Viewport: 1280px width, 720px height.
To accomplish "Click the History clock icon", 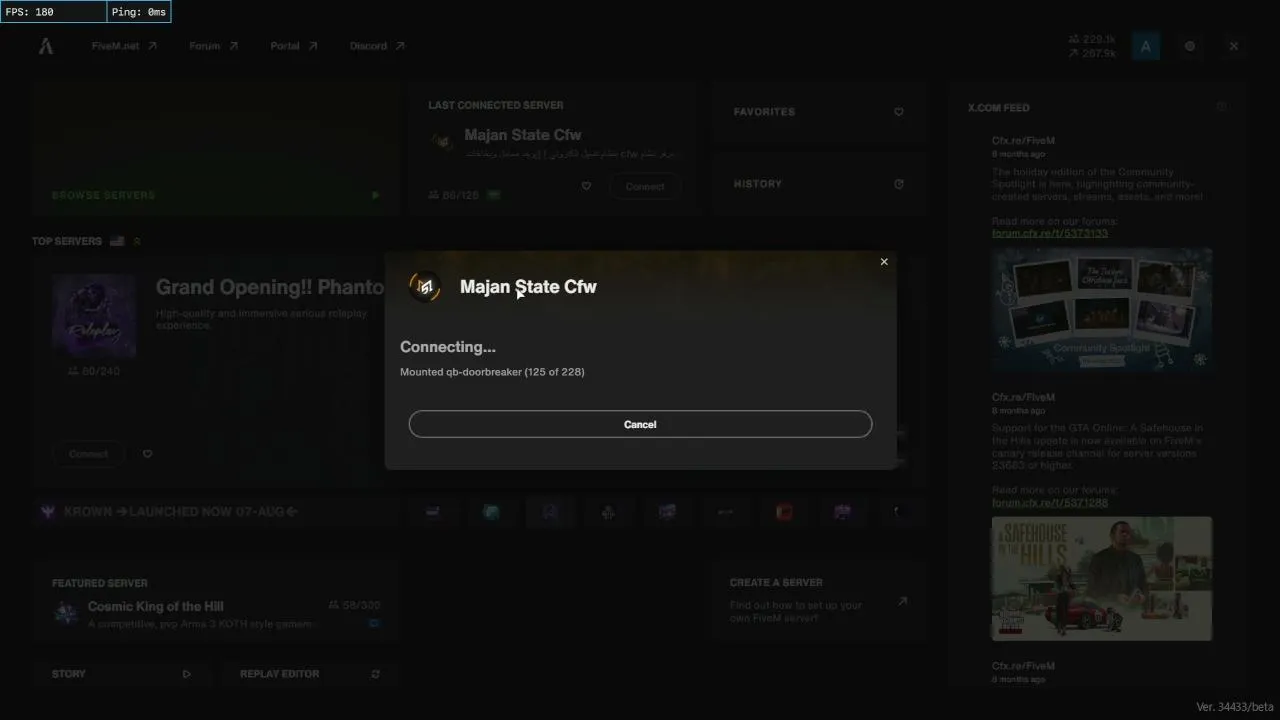I will tap(899, 184).
